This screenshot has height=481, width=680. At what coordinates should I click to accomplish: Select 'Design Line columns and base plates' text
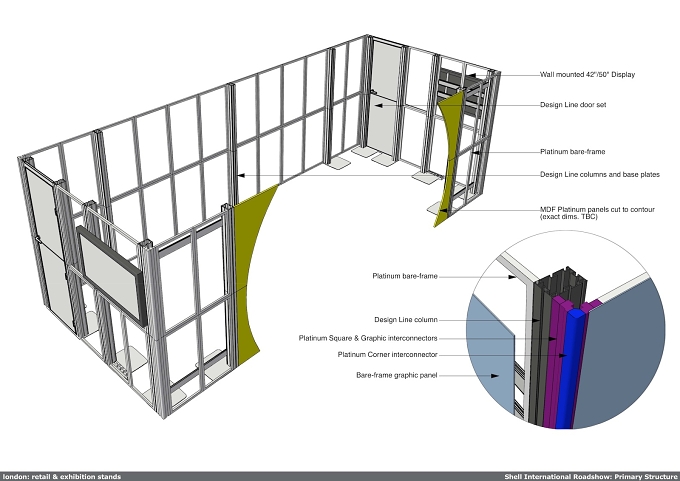pos(600,175)
